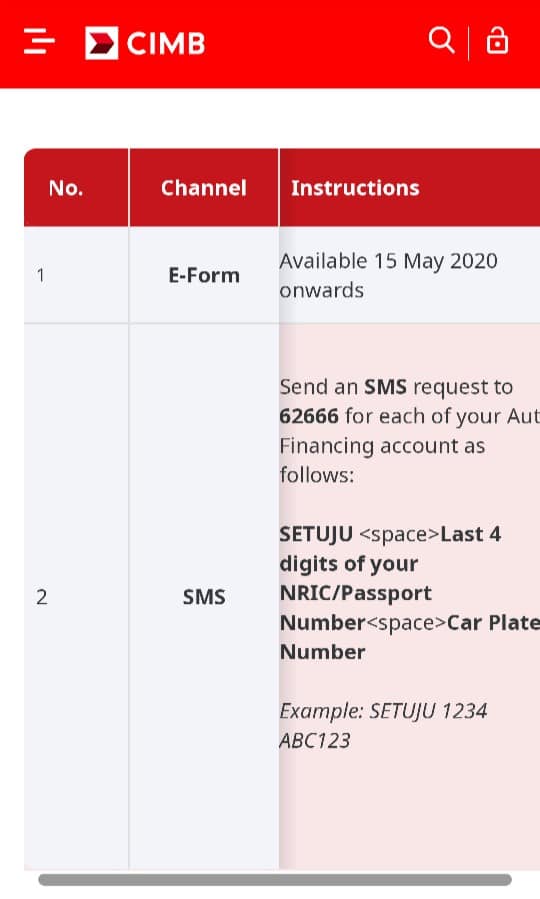540x899 pixels.
Task: Click 'Available 15 May 2020 onwards' text
Action: [x=388, y=275]
